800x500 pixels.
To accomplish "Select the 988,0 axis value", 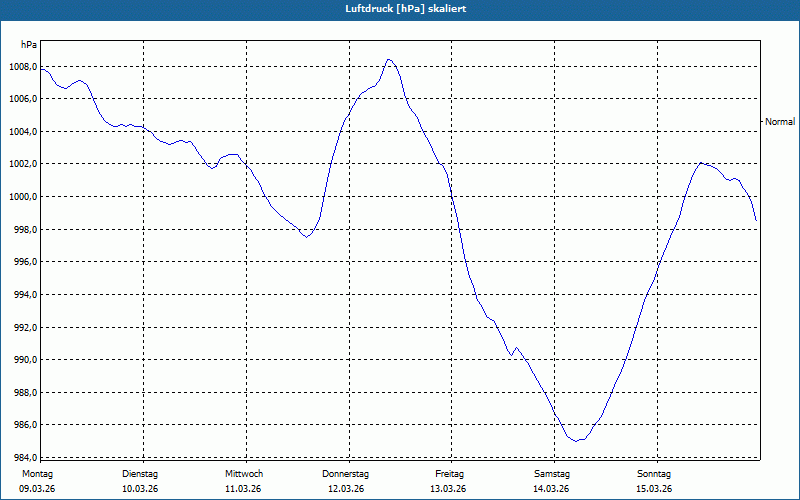I will 25,393.
